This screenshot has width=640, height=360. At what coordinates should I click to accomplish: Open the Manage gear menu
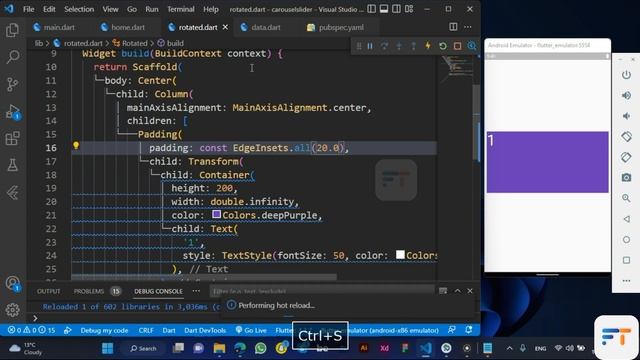pyautogui.click(x=13, y=310)
